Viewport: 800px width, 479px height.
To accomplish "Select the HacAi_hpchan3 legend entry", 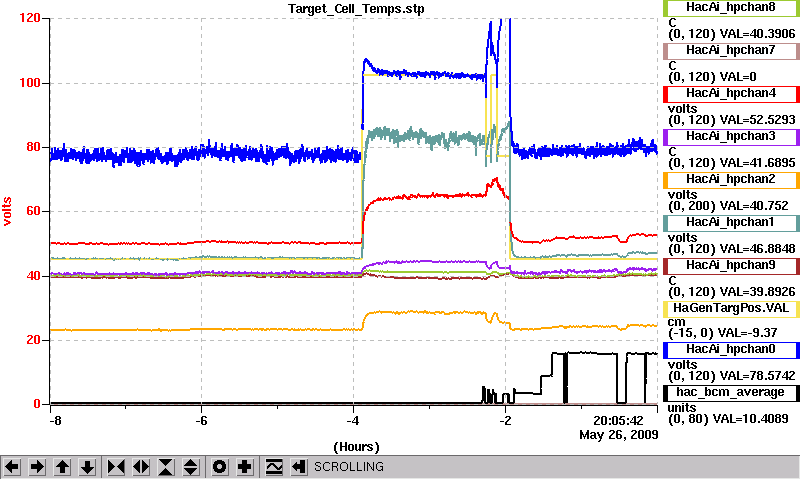I will click(x=731, y=137).
